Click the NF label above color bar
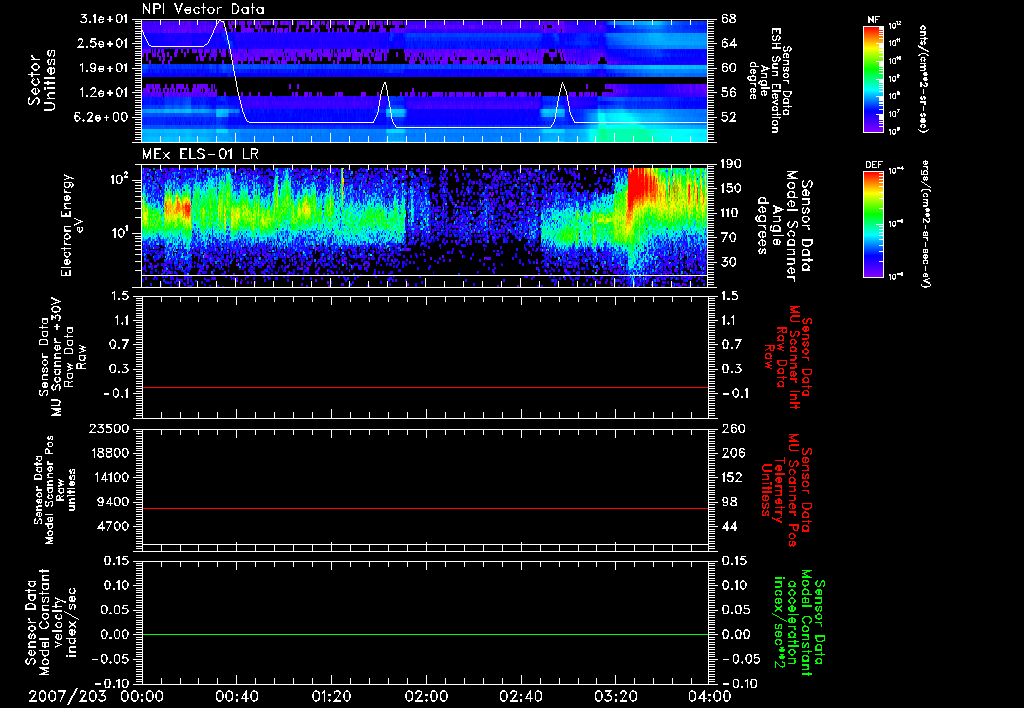 pyautogui.click(x=874, y=20)
